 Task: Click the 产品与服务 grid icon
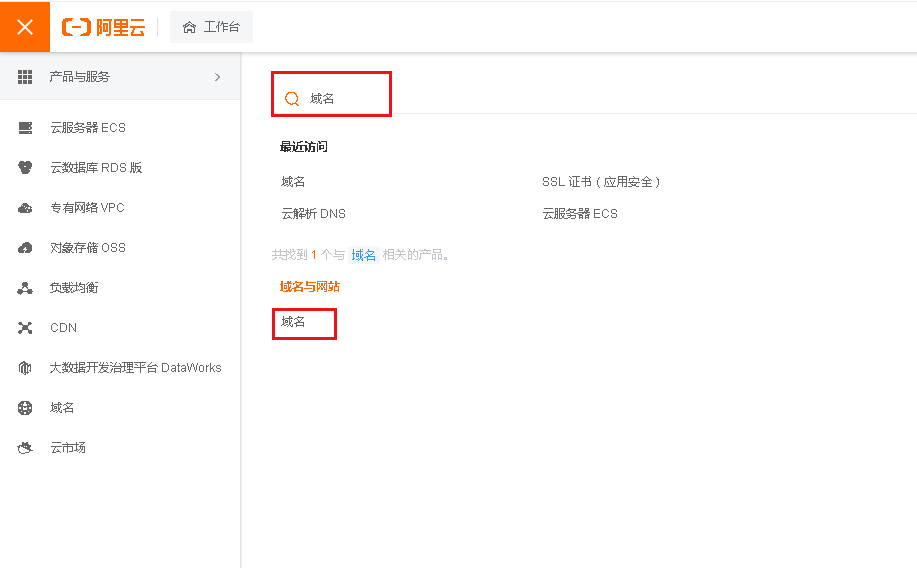(x=25, y=77)
